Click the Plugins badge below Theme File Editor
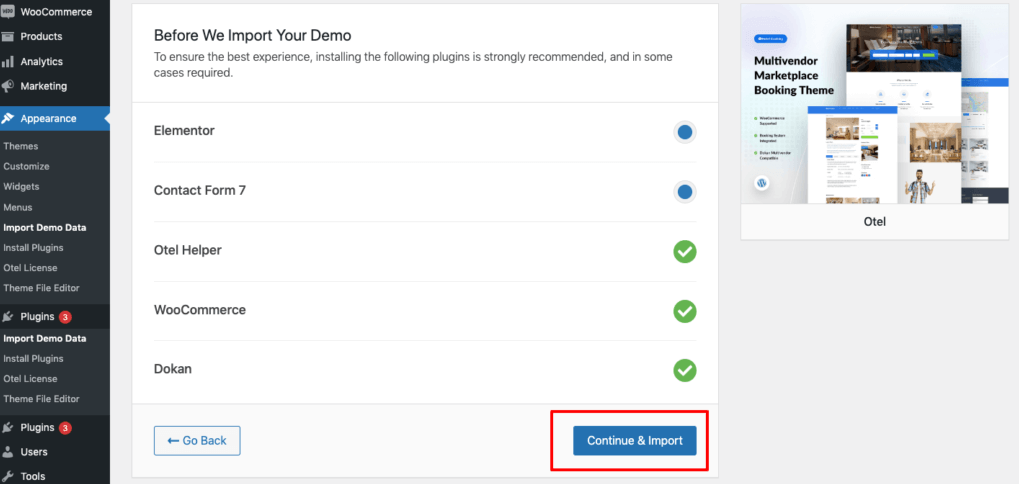The image size is (1019, 484). 65,318
